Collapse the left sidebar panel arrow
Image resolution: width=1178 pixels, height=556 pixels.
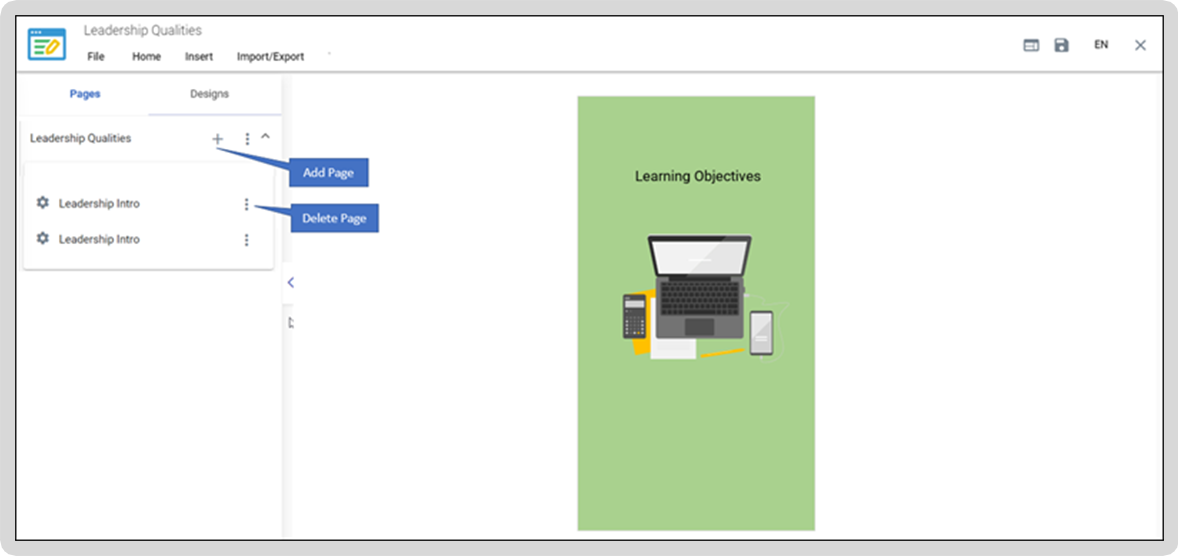coord(290,283)
